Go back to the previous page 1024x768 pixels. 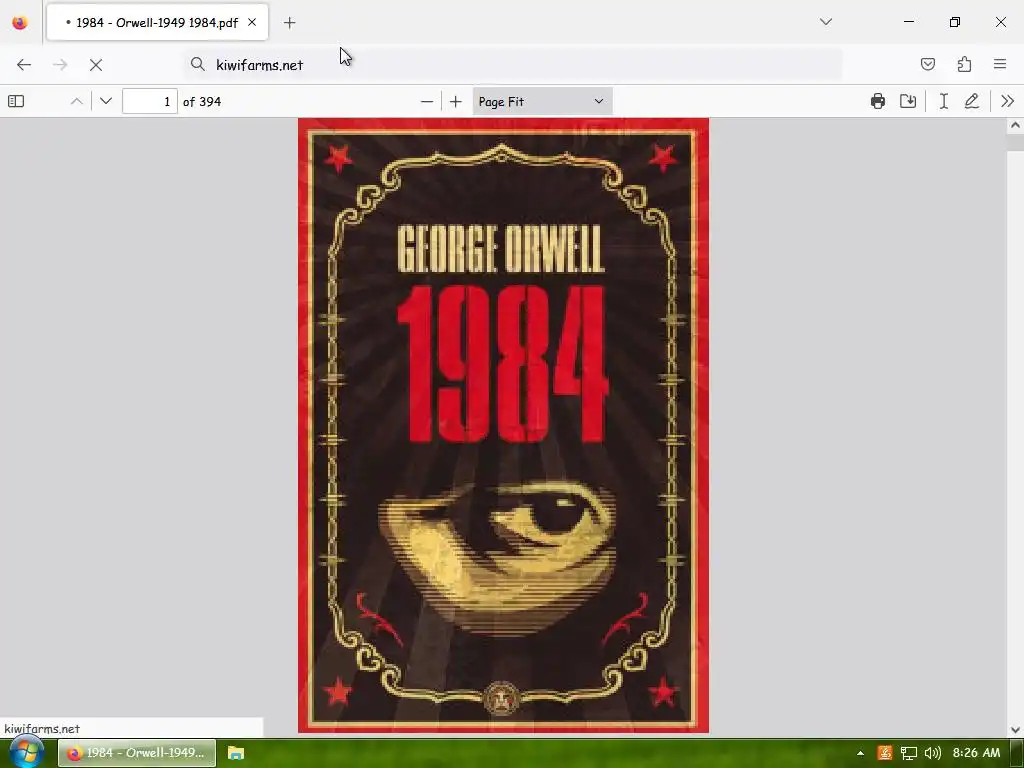pyautogui.click(x=24, y=65)
